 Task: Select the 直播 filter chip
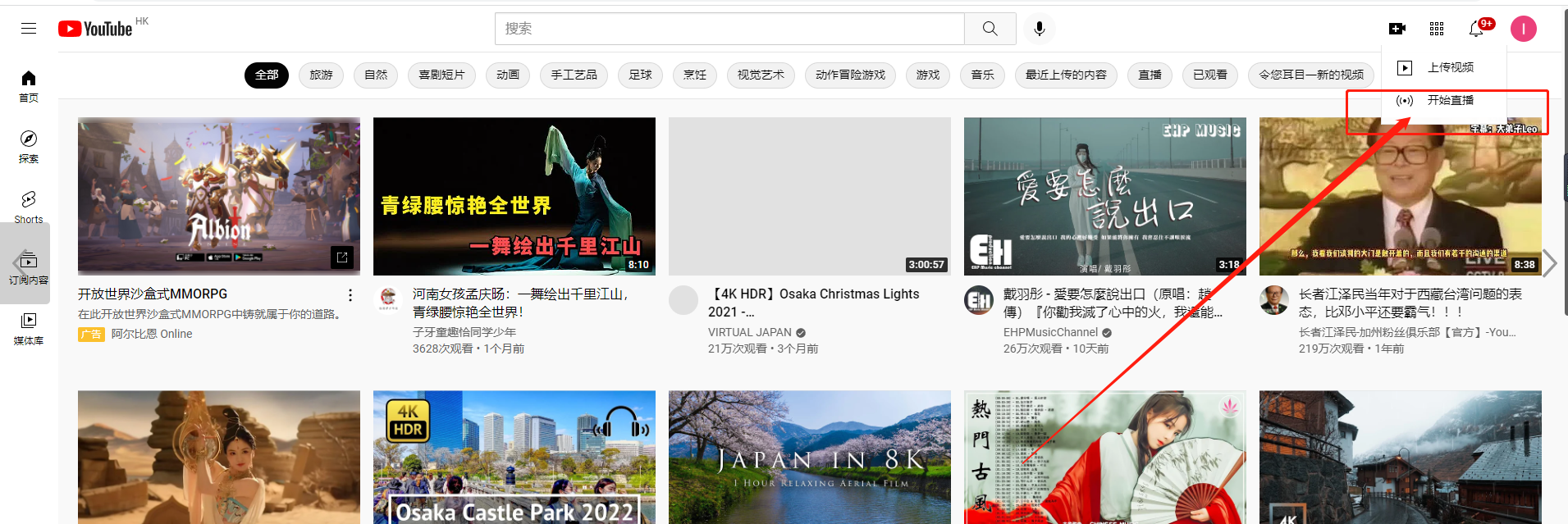click(x=1150, y=75)
